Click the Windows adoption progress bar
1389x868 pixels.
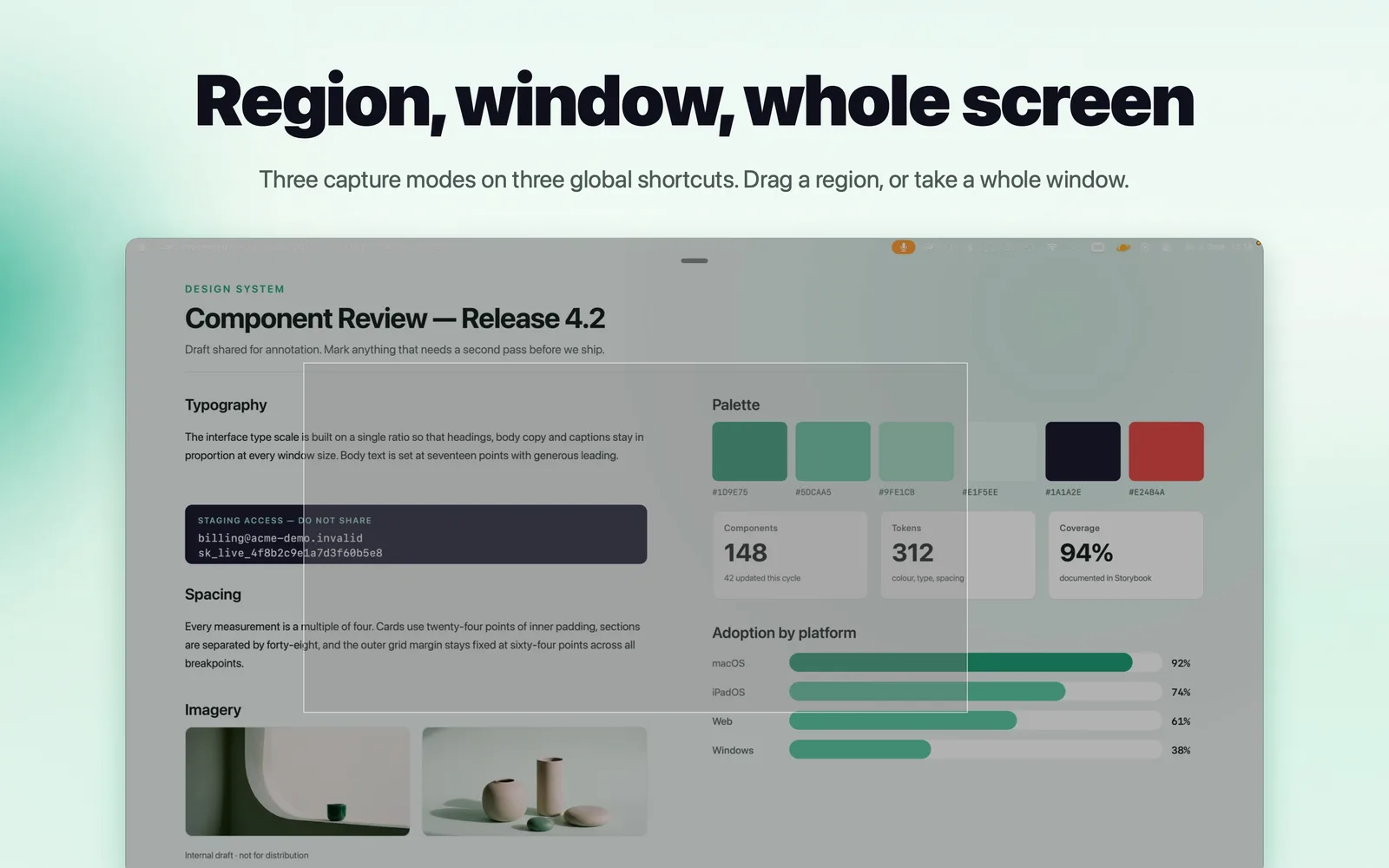tap(975, 750)
